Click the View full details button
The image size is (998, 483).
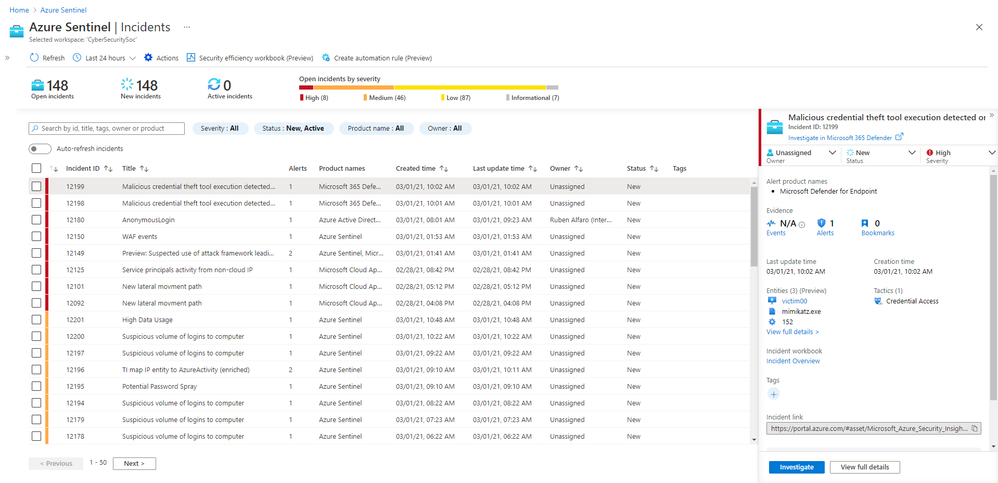point(865,467)
